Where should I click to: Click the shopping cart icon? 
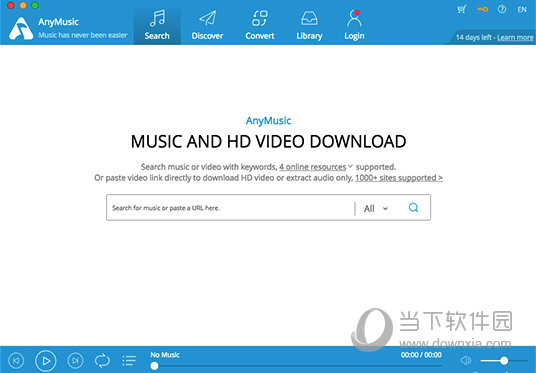tap(462, 9)
